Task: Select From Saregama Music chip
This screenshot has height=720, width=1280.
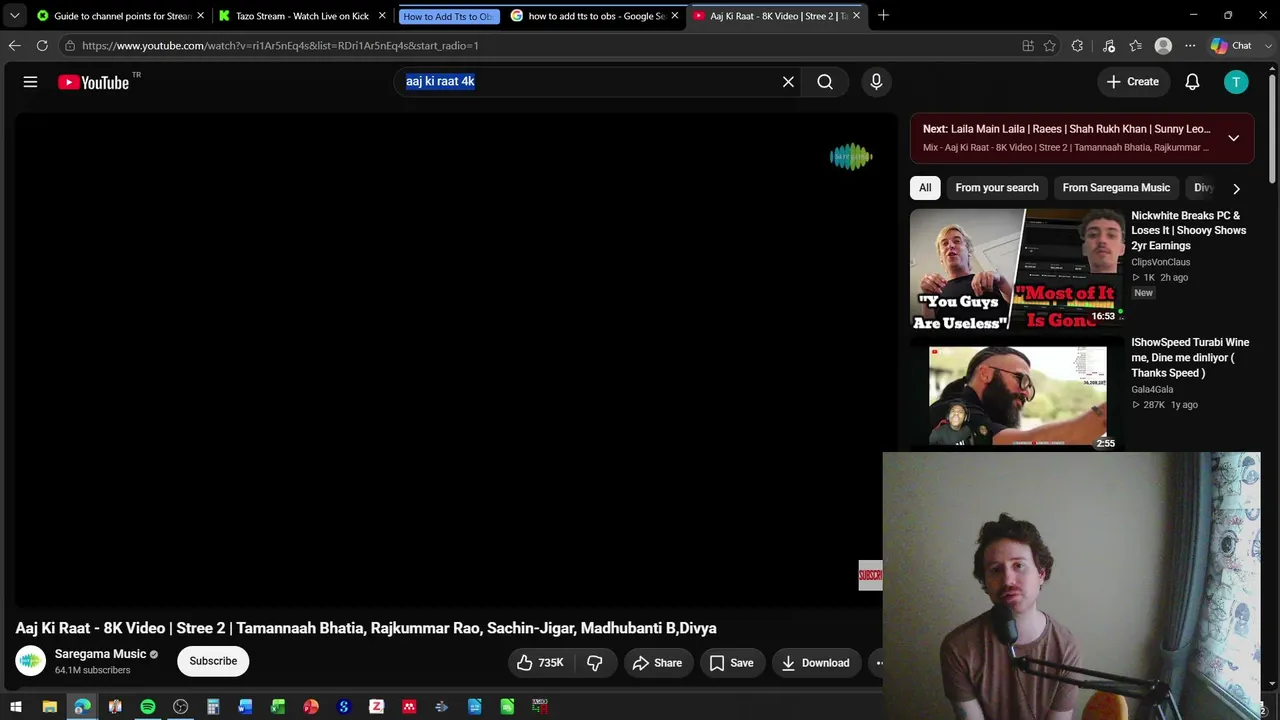Action: [x=1116, y=188]
